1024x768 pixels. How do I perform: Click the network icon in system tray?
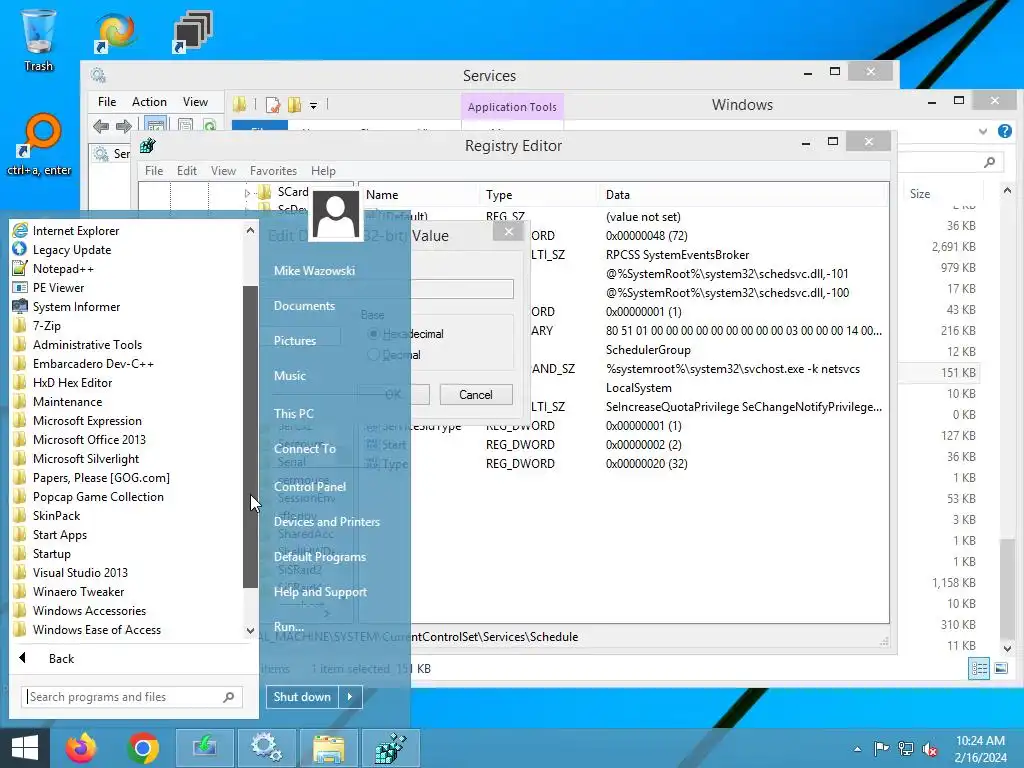point(906,749)
